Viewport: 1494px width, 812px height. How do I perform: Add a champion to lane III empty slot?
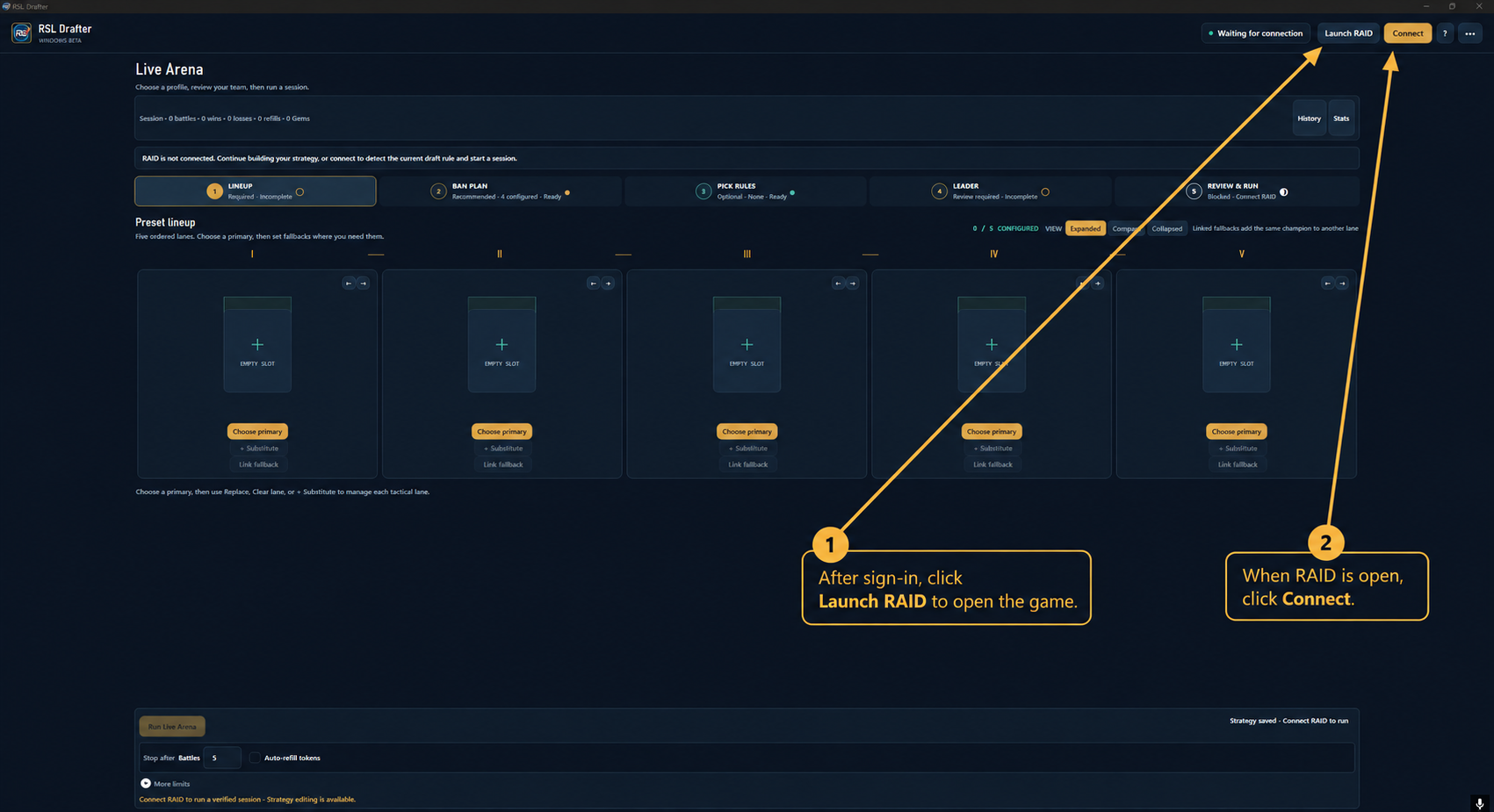[747, 345]
